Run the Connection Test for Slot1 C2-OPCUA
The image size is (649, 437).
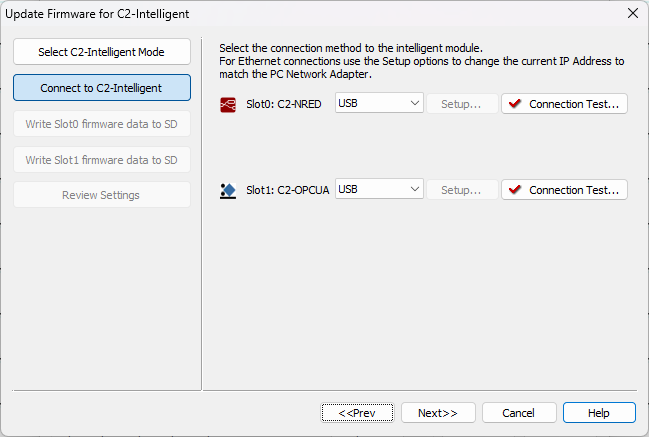[x=565, y=190]
